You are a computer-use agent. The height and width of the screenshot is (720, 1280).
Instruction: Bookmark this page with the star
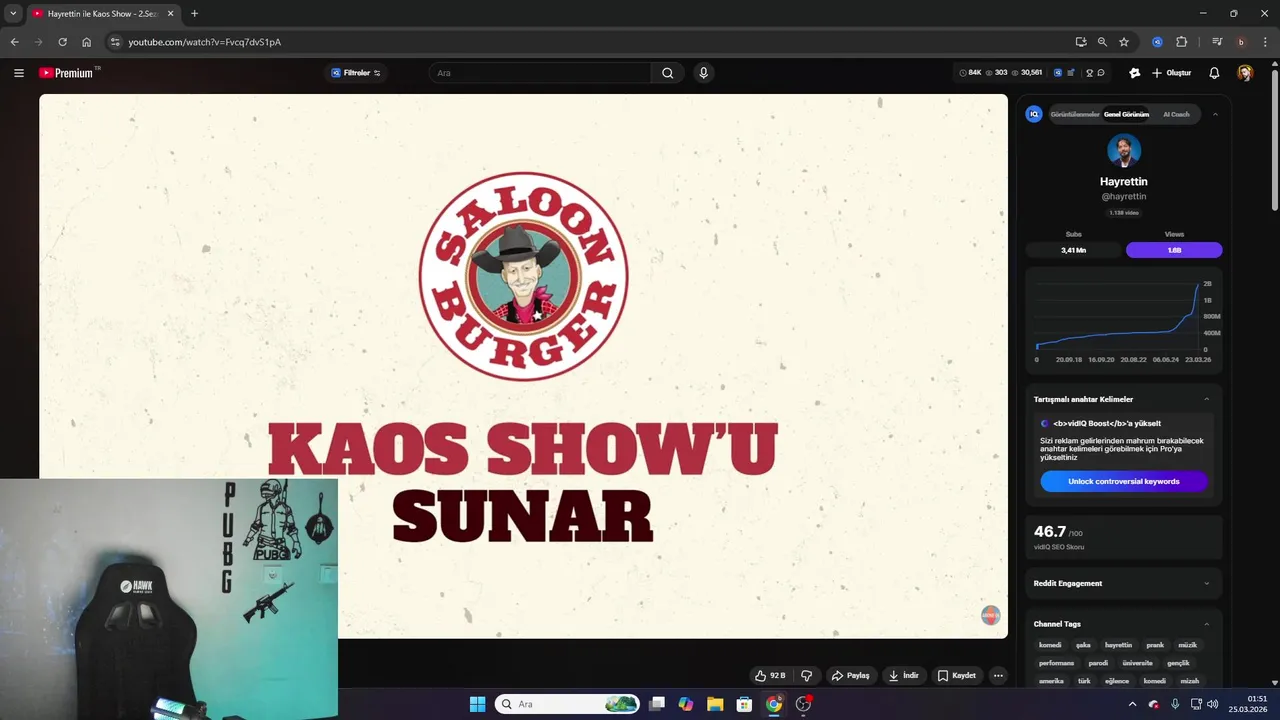(x=1124, y=42)
